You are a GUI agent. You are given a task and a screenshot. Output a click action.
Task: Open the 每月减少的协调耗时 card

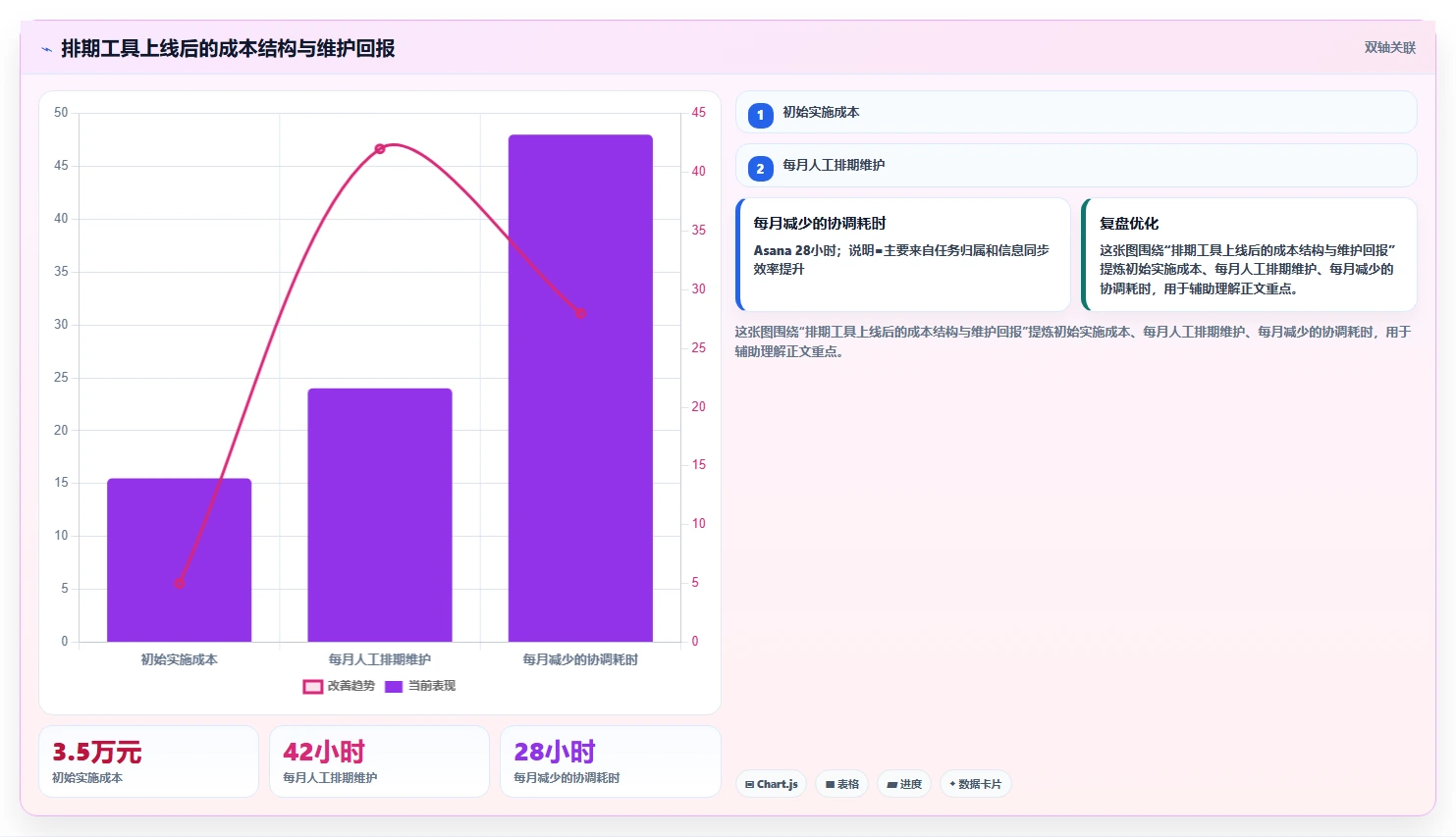pos(903,254)
